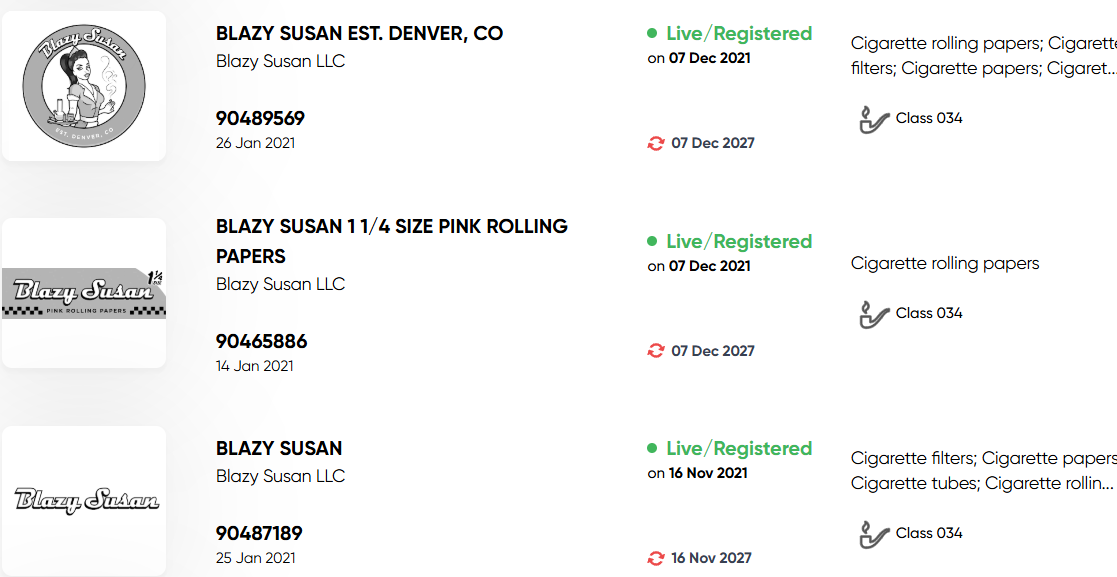The height and width of the screenshot is (577, 1117).
Task: Click the renewal icon beside the first 07 Dec 2027
Action: [655, 143]
